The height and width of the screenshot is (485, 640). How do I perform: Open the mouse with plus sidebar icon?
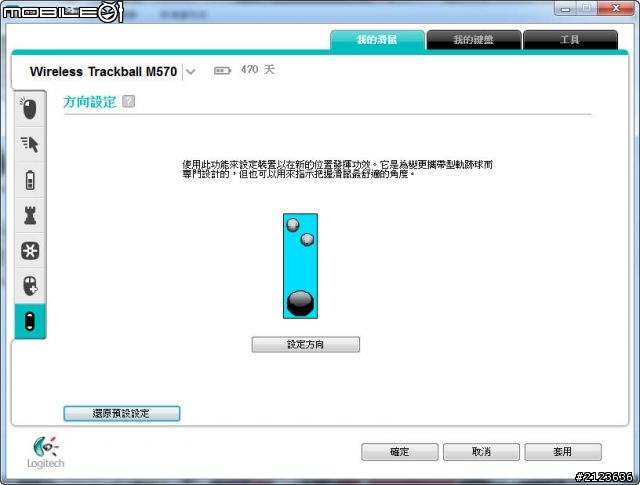(30, 286)
